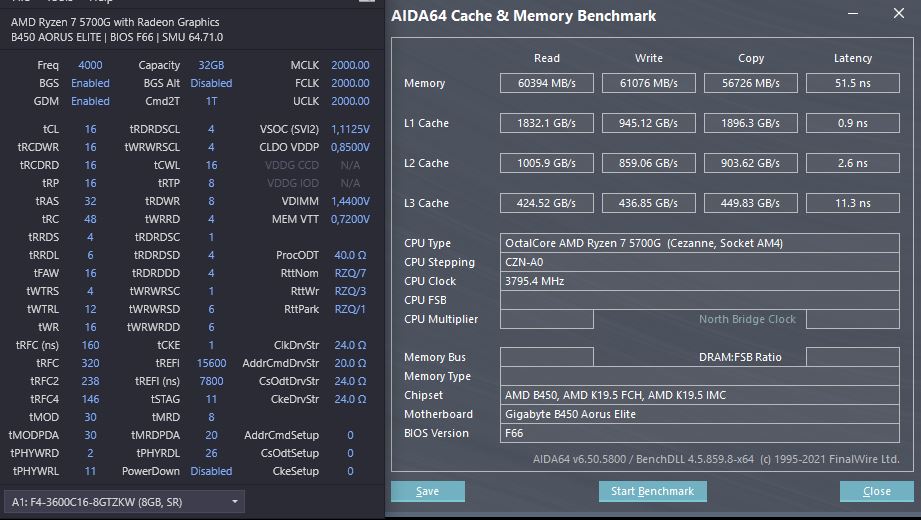Click the empty DRAM:FSB Ratio box
The width and height of the screenshot is (921, 520).
point(852,357)
